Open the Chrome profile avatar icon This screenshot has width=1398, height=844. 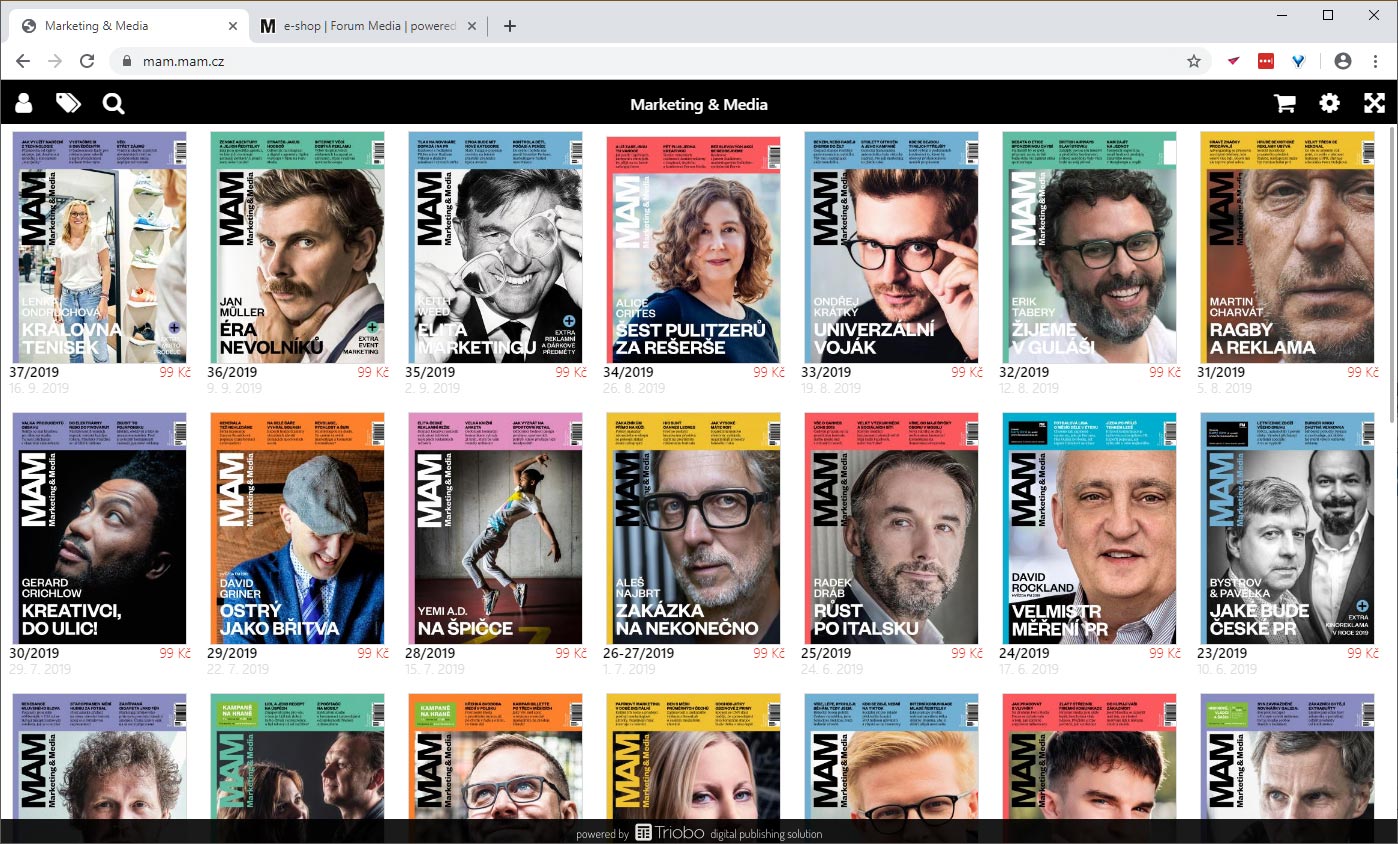(x=1342, y=61)
